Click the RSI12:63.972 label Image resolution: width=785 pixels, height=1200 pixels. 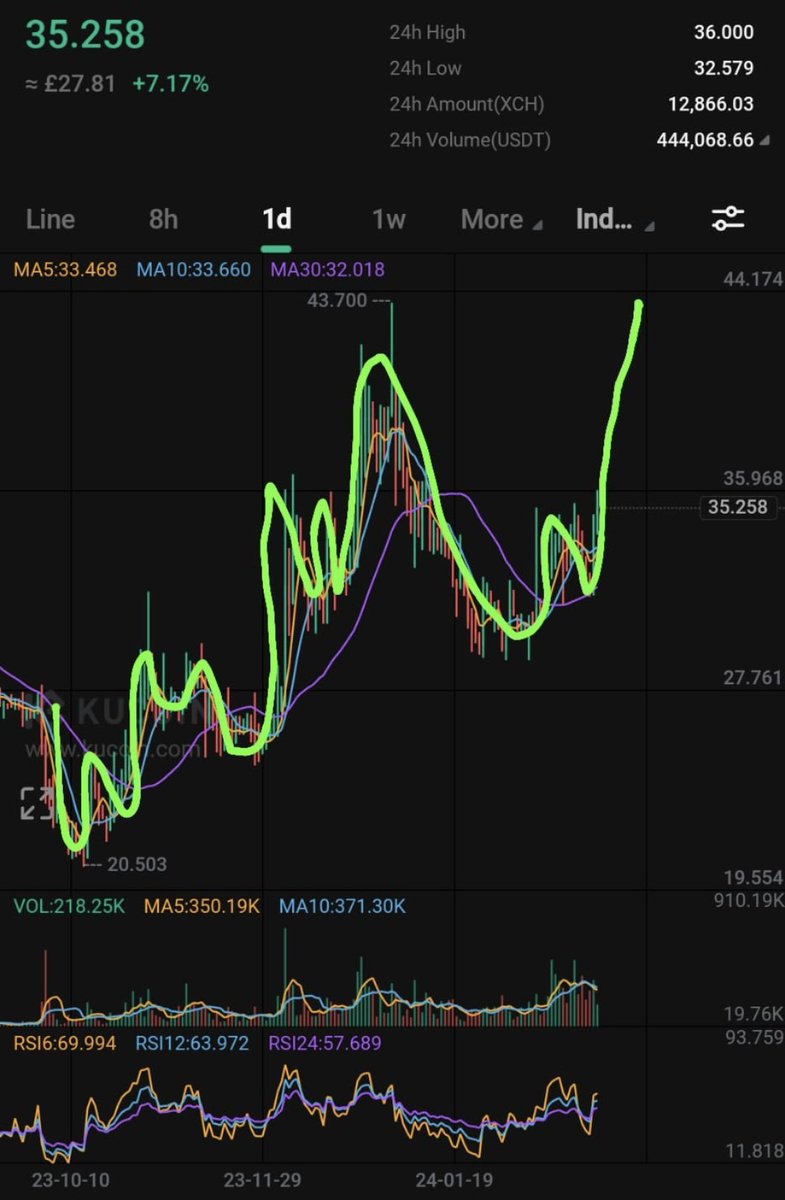click(193, 1043)
